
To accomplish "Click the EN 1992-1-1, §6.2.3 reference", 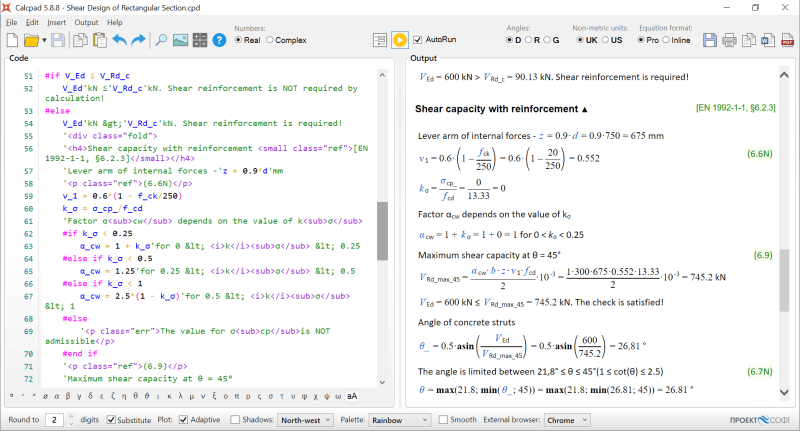I will click(736, 108).
